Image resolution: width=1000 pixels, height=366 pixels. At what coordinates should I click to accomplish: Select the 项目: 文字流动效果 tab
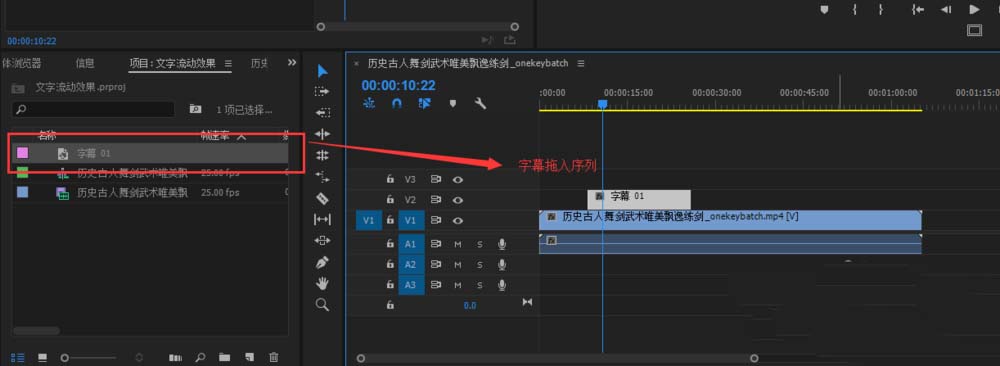point(173,63)
